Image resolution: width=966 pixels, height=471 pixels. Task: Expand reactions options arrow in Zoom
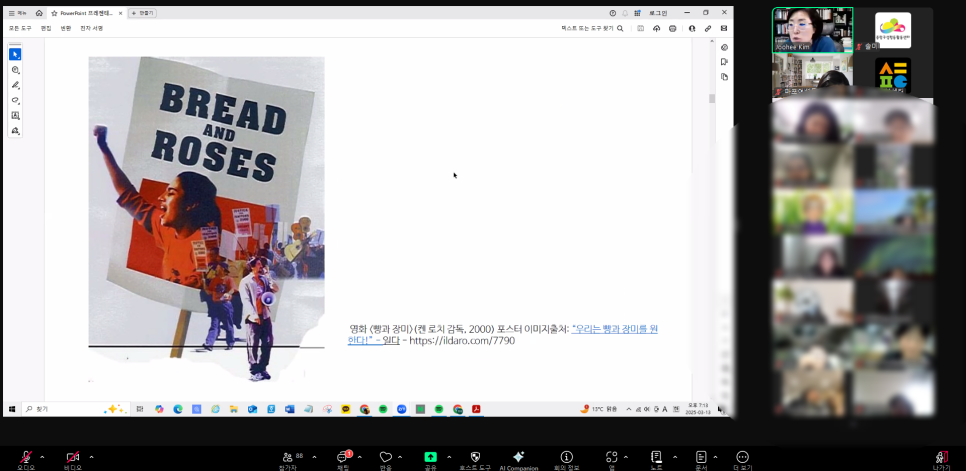click(x=400, y=457)
